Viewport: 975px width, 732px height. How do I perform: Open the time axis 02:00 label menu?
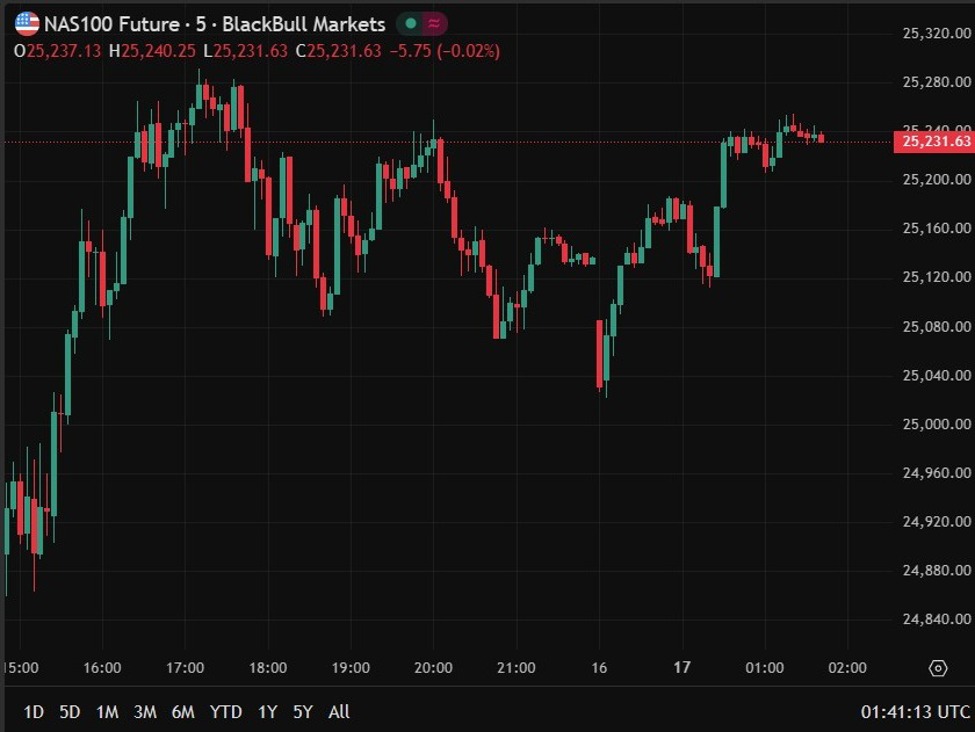coord(848,667)
